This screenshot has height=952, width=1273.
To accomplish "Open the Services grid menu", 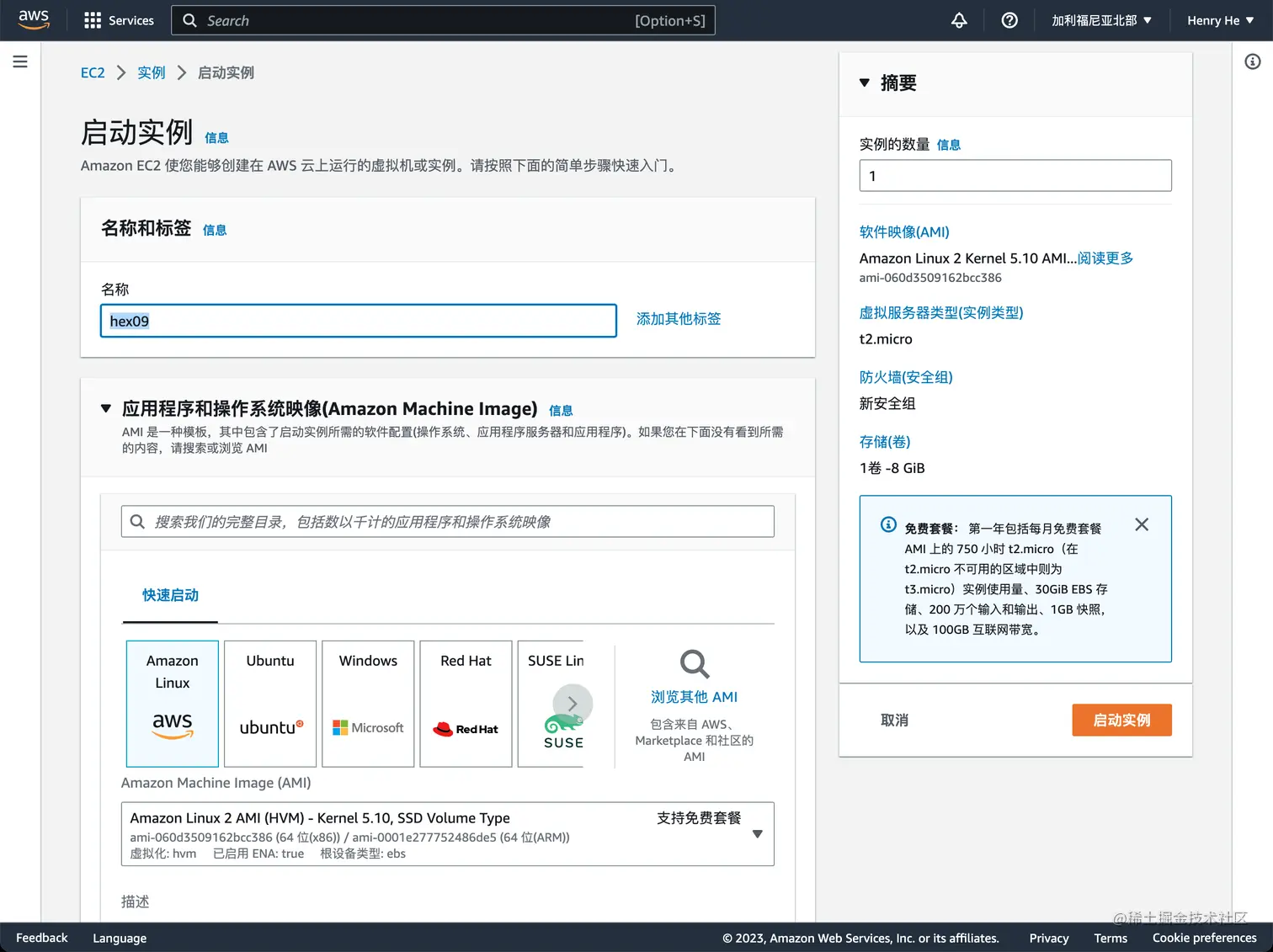I will pyautogui.click(x=119, y=20).
